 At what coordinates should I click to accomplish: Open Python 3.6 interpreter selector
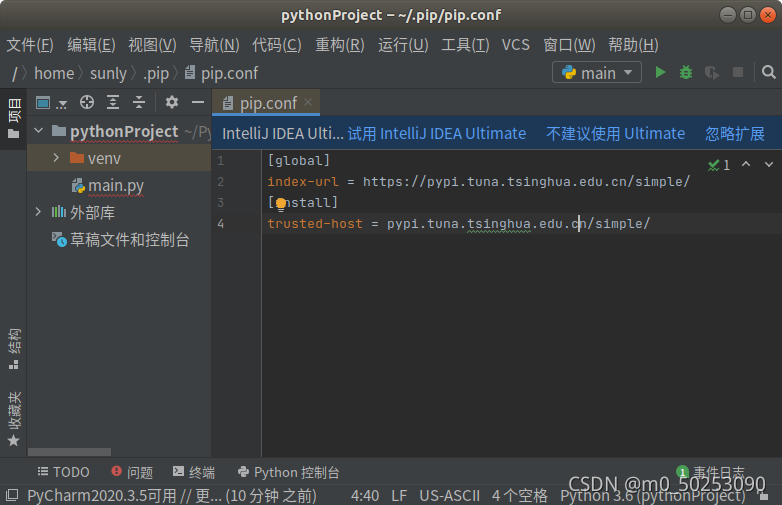click(653, 496)
